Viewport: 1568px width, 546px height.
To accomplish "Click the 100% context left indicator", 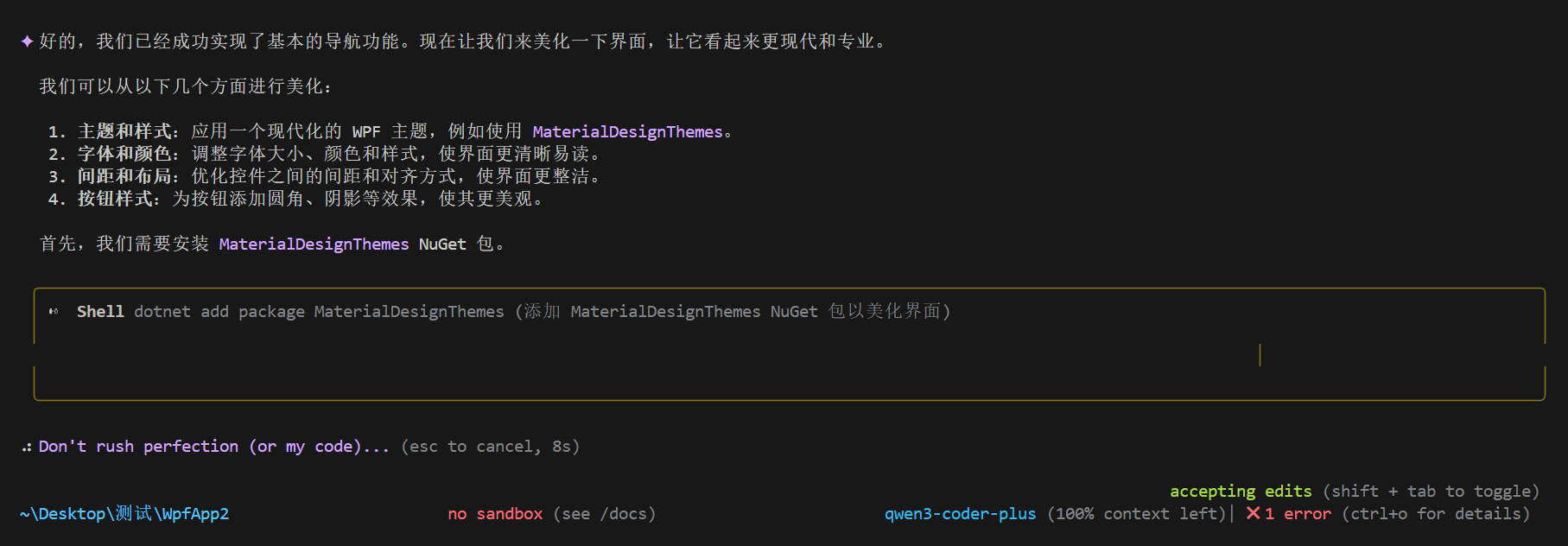I will click(x=1136, y=513).
